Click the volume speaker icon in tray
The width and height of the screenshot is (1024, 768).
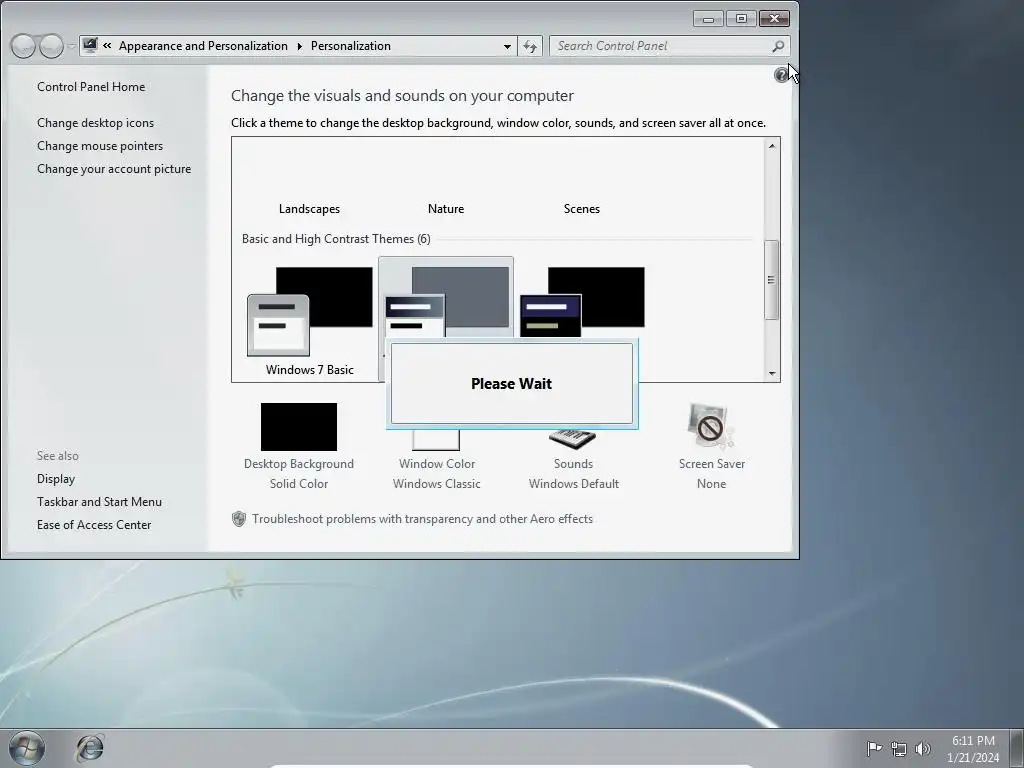point(923,748)
